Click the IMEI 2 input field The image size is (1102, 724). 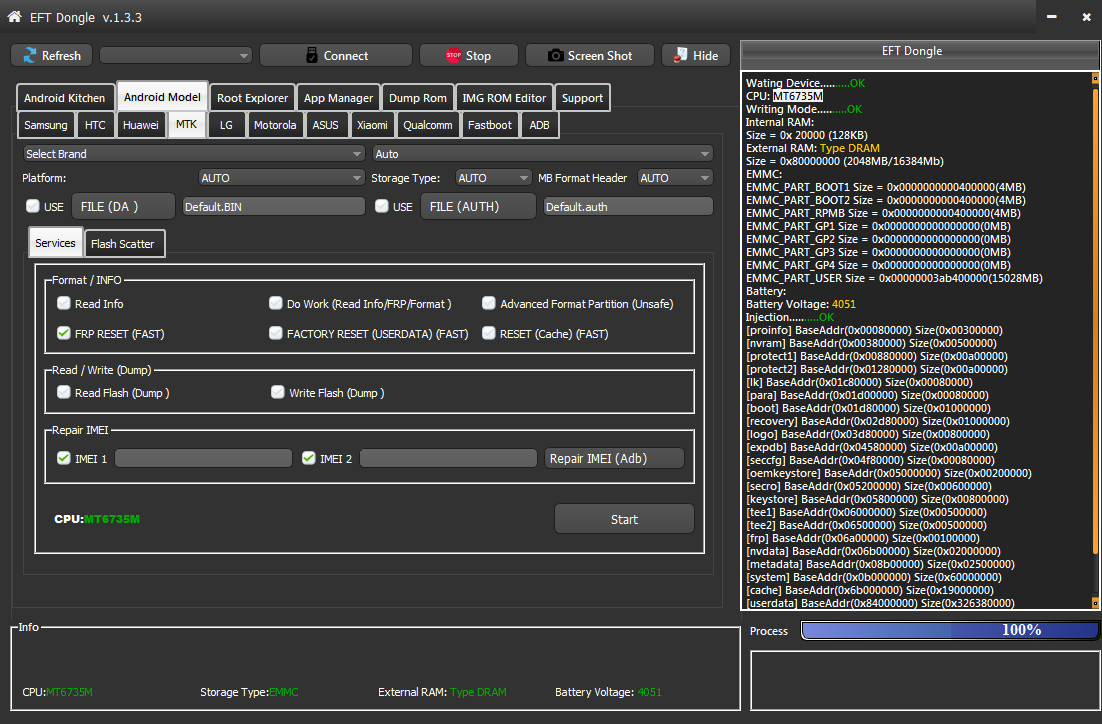click(448, 458)
